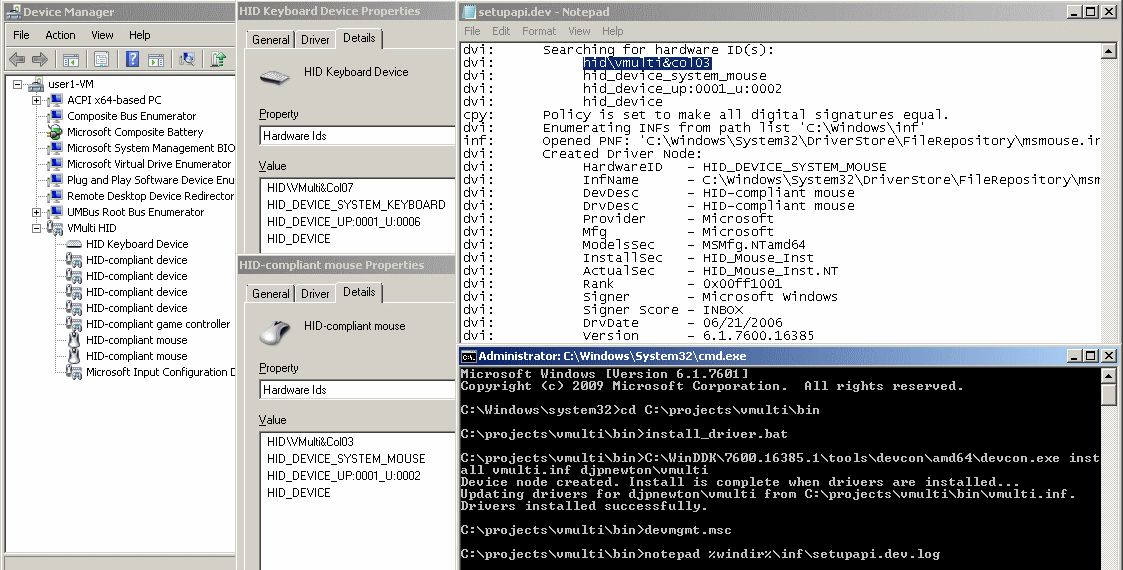Click Scan for hardware changes icon

(187, 59)
